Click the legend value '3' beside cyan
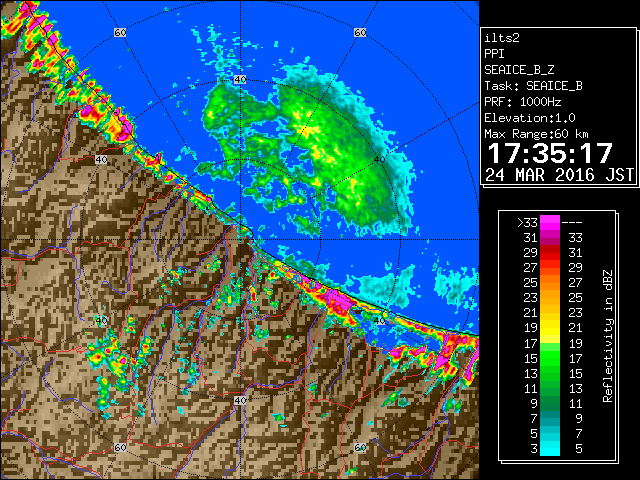The width and height of the screenshot is (640, 480). point(533,449)
